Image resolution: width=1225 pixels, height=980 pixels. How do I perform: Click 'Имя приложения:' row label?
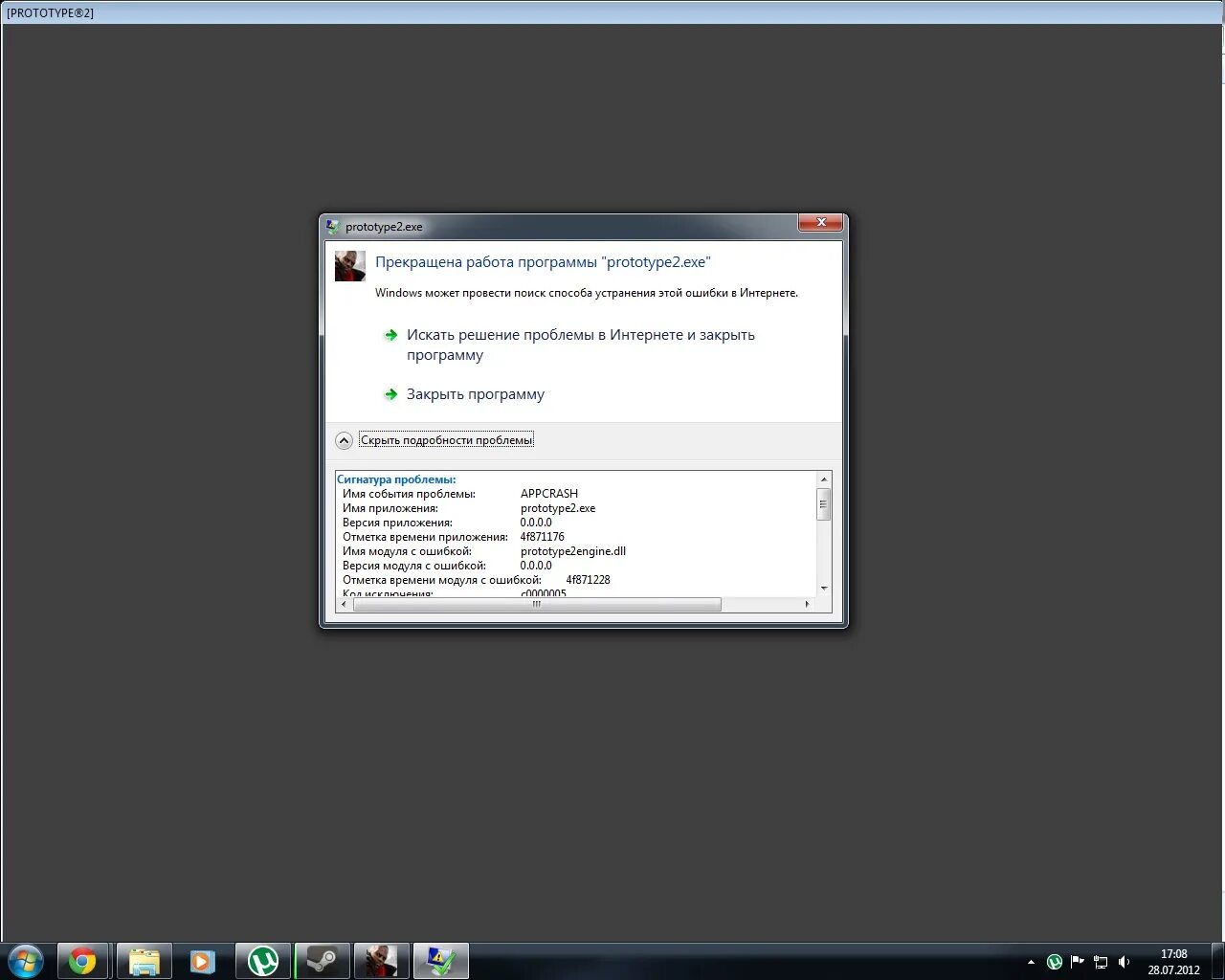(390, 508)
